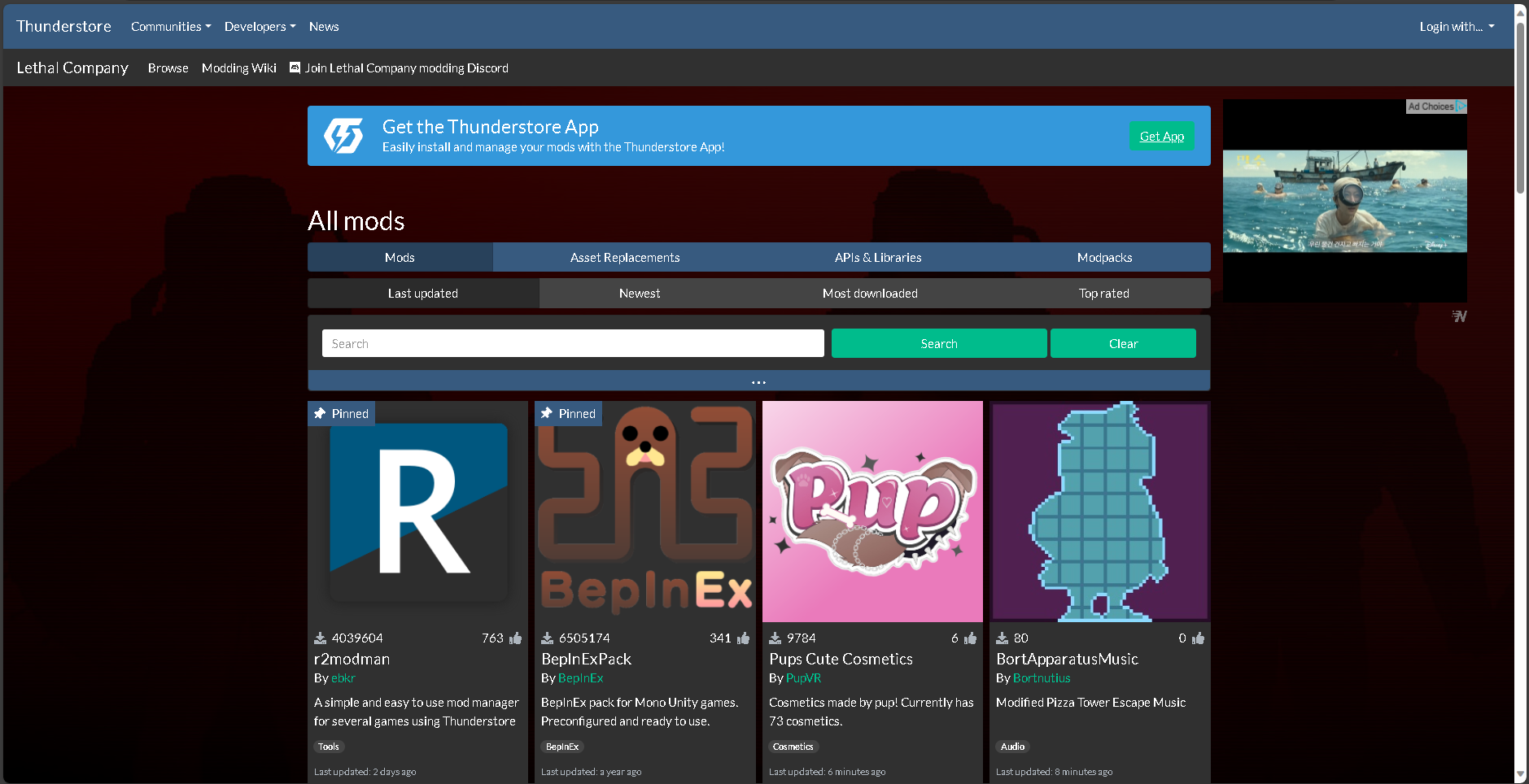Click the thumbs-up icon on r2modman card
This screenshot has height=784, width=1529.
coord(515,638)
